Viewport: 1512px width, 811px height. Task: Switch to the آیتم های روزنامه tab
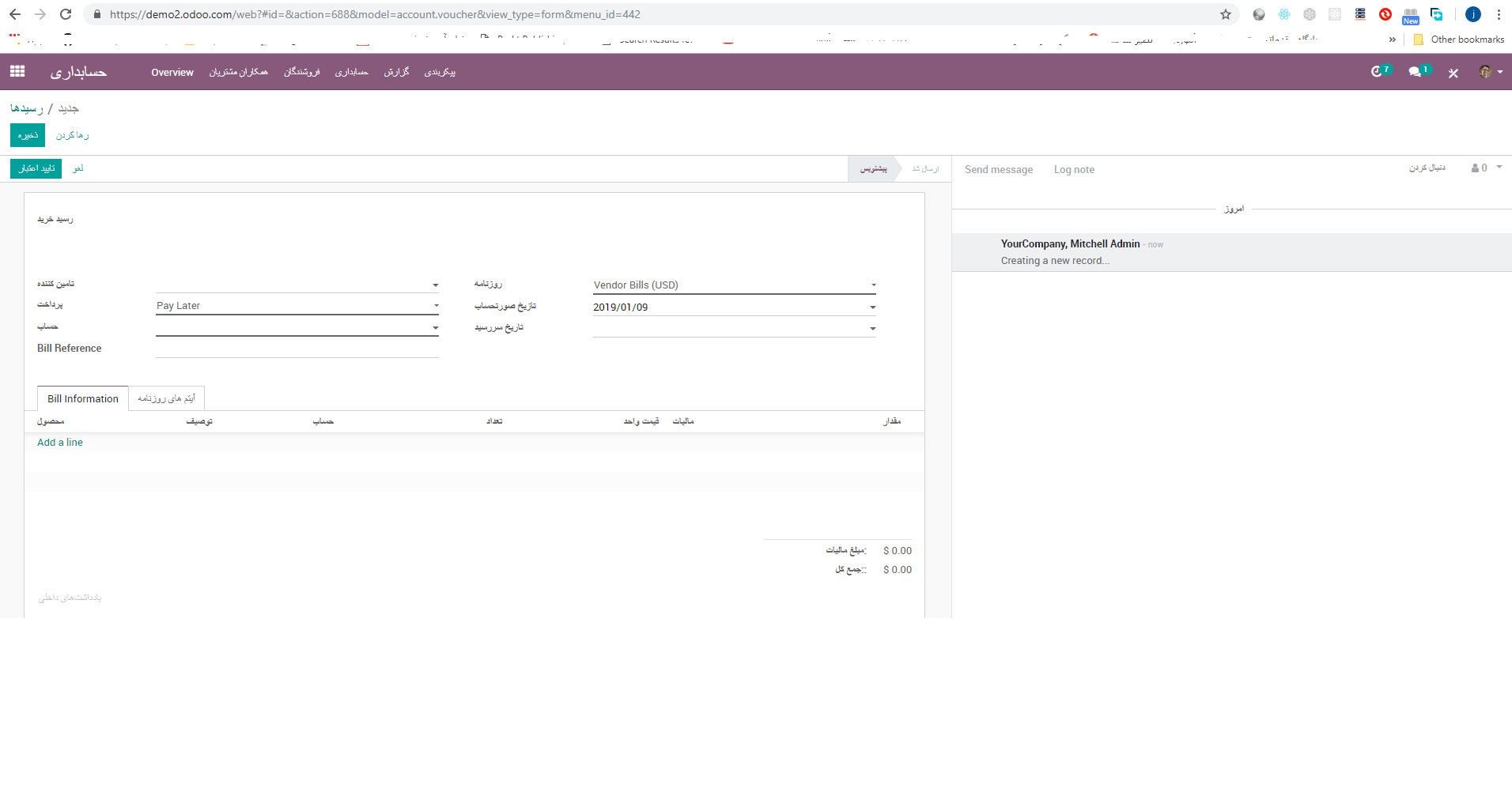166,398
